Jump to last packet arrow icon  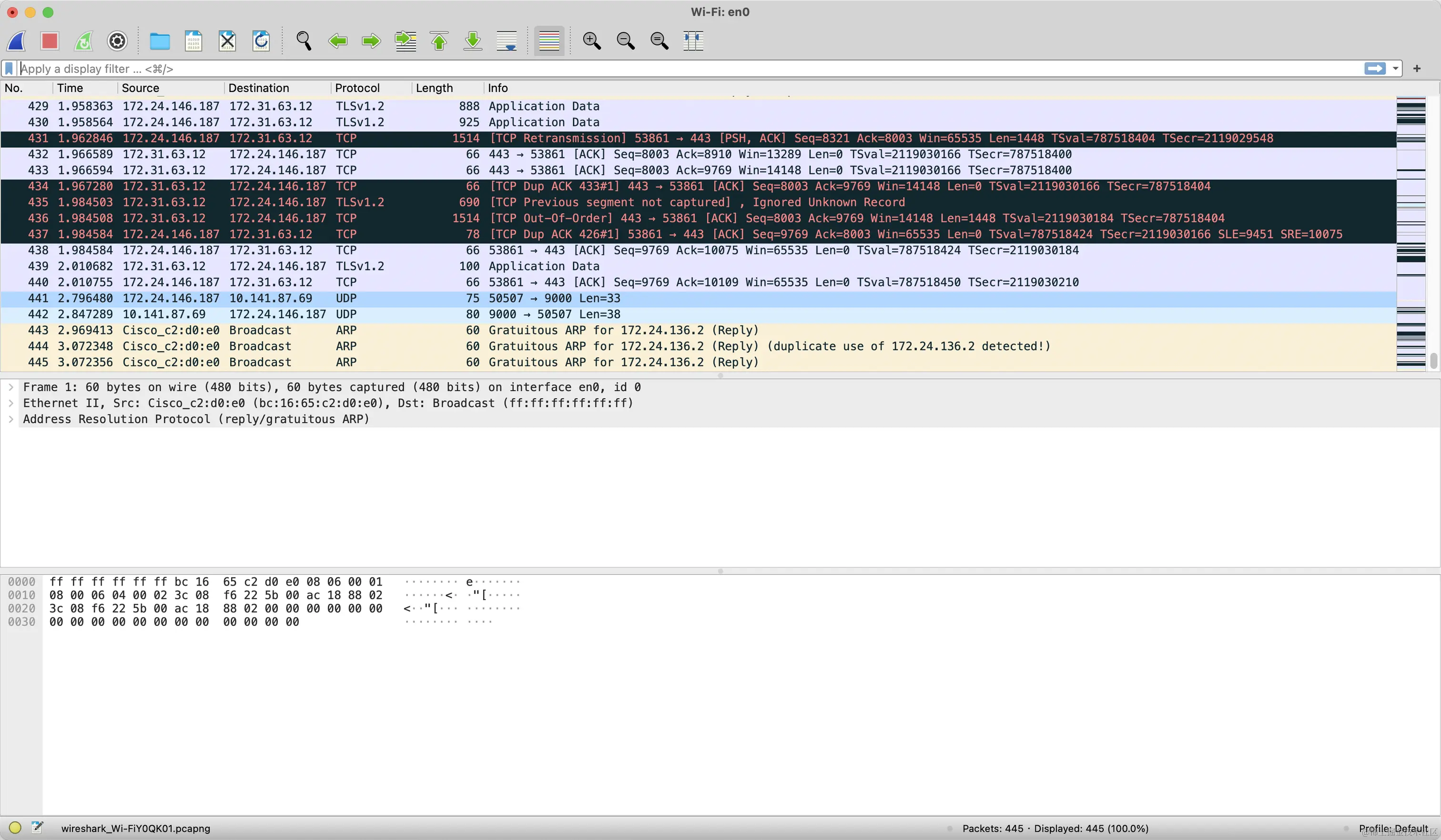473,40
